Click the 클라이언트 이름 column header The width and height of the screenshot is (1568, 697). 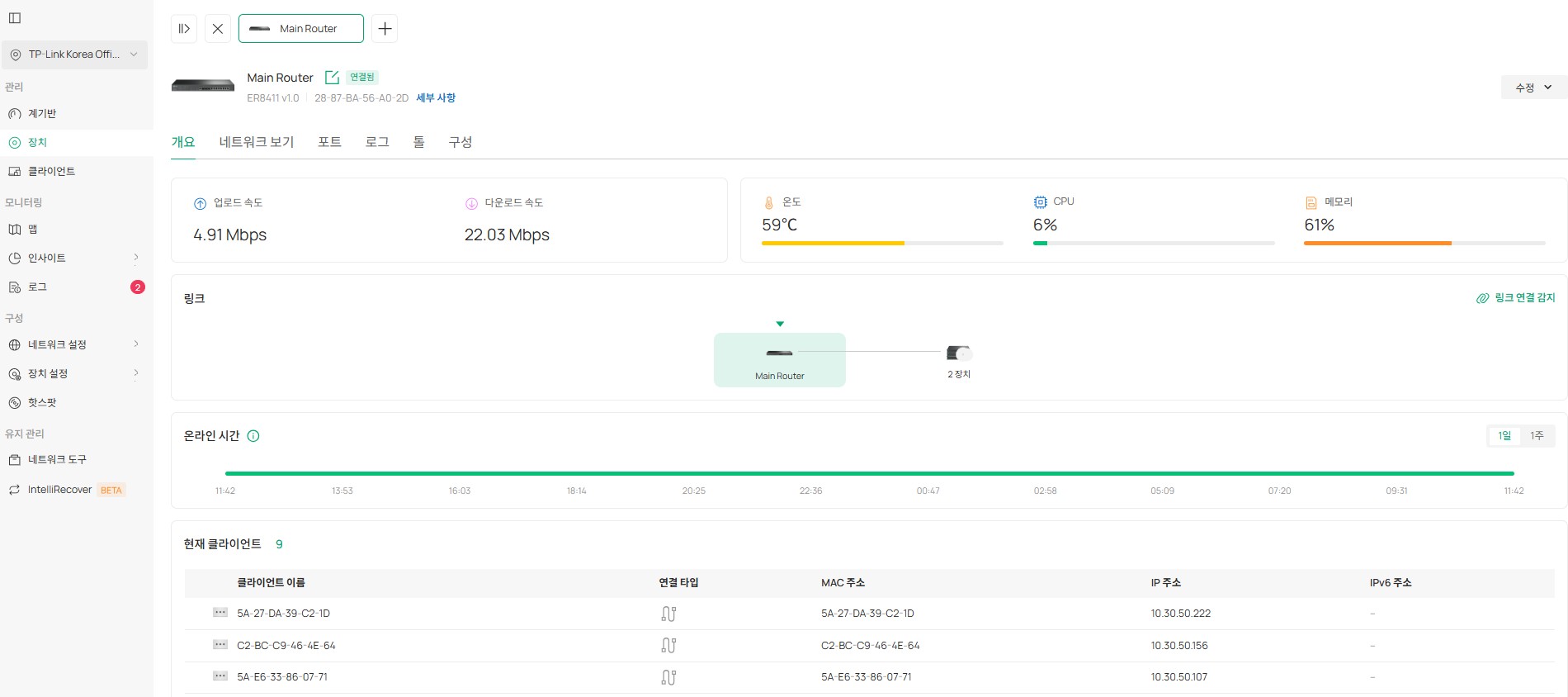pos(271,583)
